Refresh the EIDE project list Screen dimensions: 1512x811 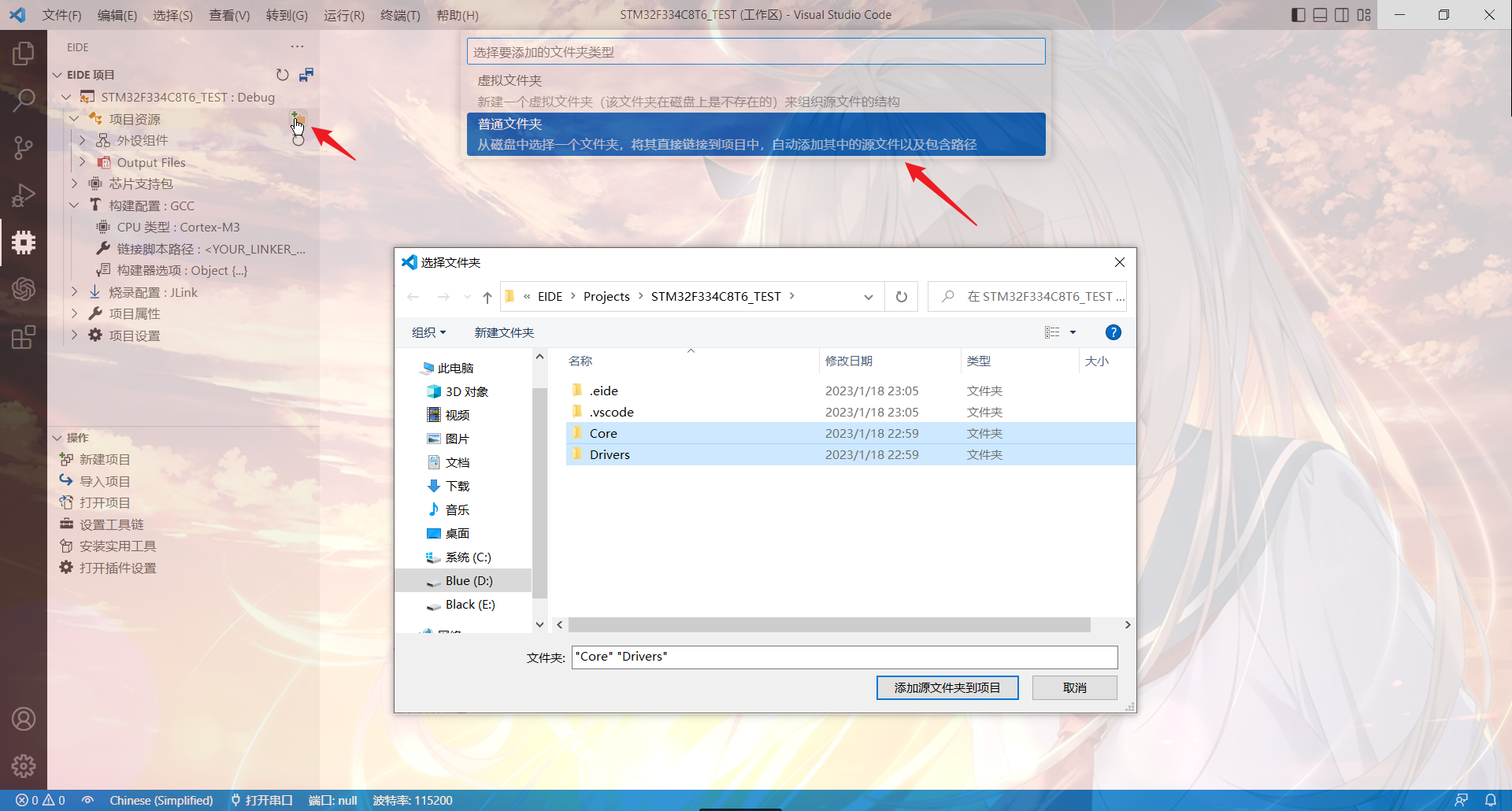point(283,75)
